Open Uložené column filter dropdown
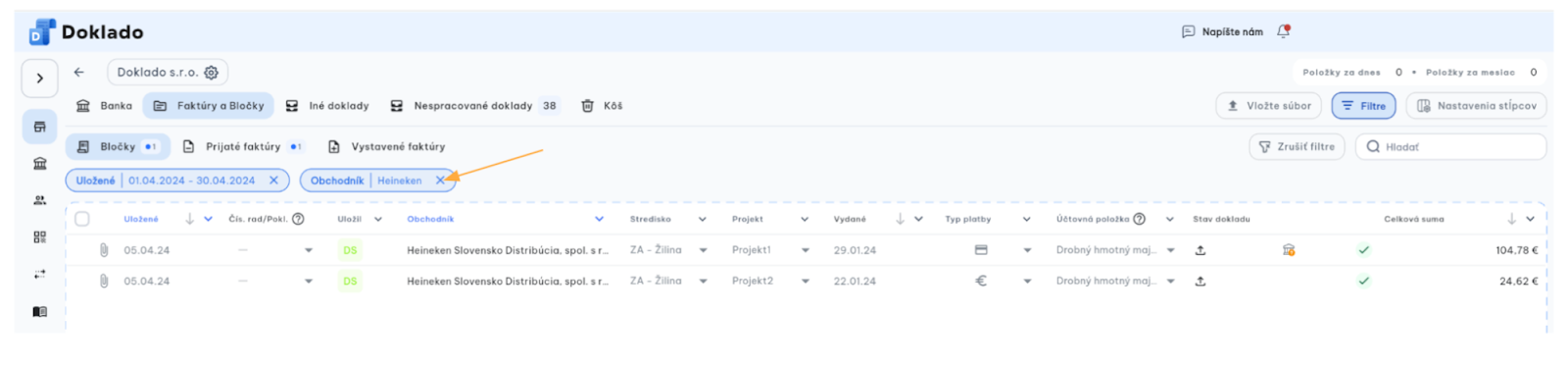1568x365 pixels. (x=208, y=219)
